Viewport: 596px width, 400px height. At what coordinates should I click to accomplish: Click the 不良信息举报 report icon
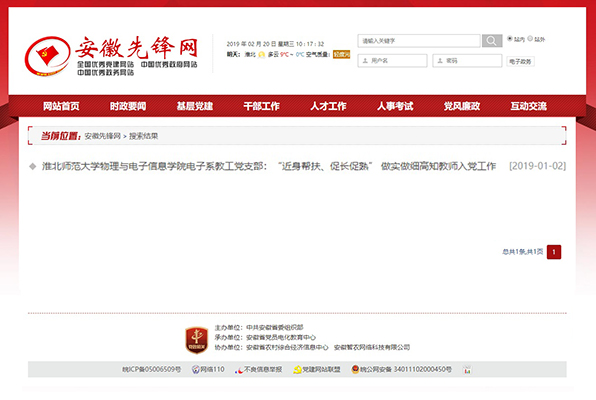click(239, 370)
